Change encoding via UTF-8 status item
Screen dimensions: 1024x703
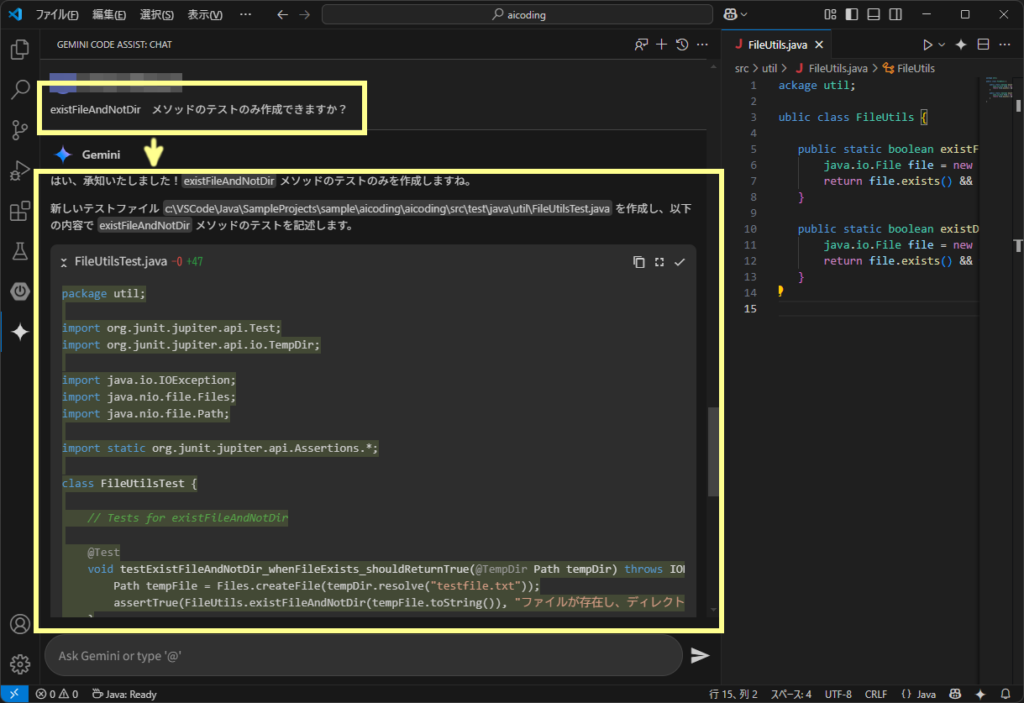(838, 694)
